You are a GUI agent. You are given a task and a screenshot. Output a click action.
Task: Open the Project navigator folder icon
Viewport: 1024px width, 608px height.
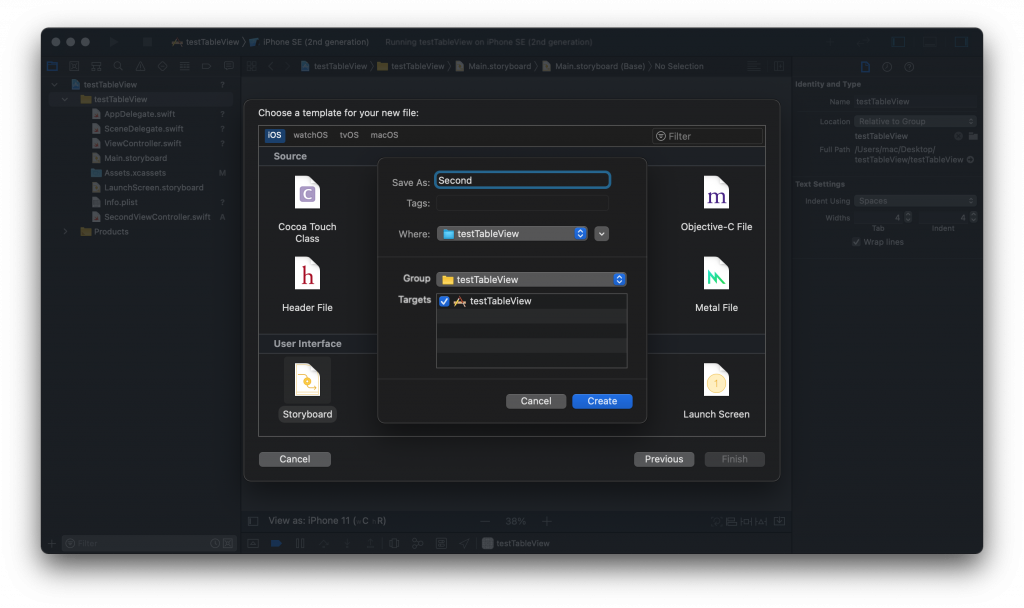click(x=52, y=66)
